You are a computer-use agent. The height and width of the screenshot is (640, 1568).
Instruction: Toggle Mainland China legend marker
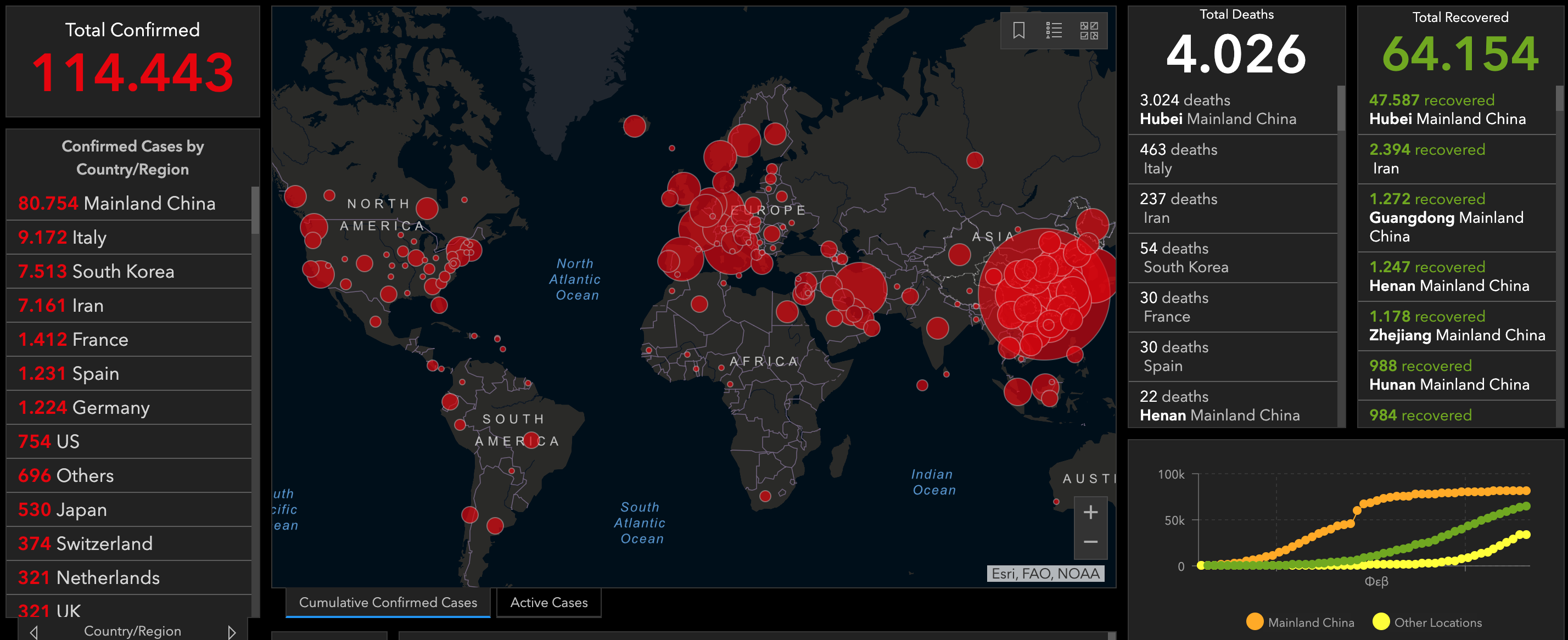pyautogui.click(x=1255, y=622)
